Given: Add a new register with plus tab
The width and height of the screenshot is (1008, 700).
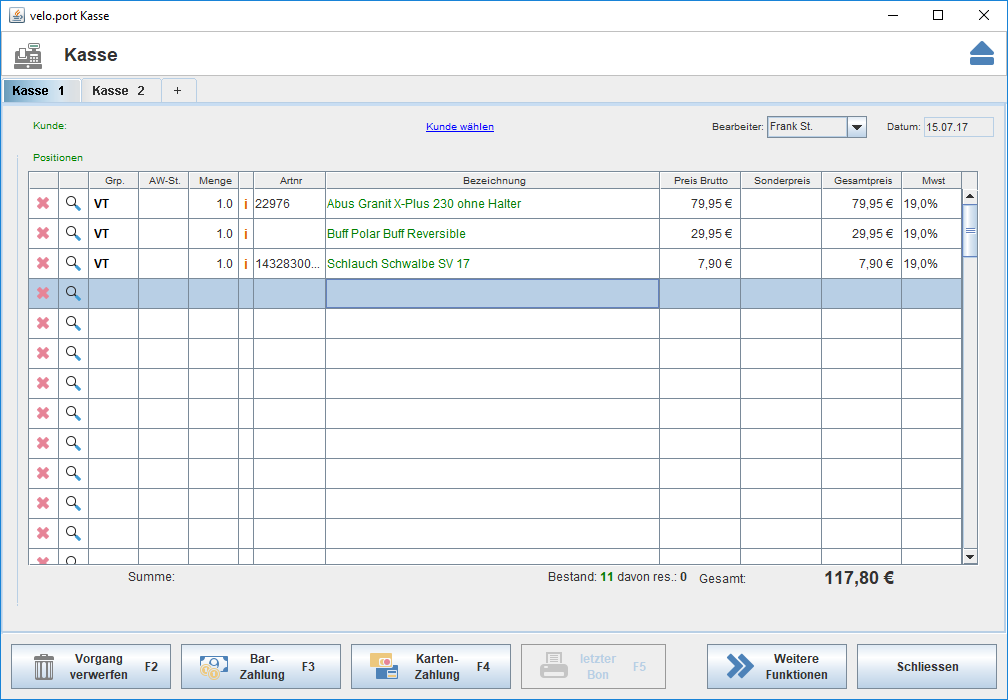Looking at the screenshot, I should pyautogui.click(x=178, y=90).
